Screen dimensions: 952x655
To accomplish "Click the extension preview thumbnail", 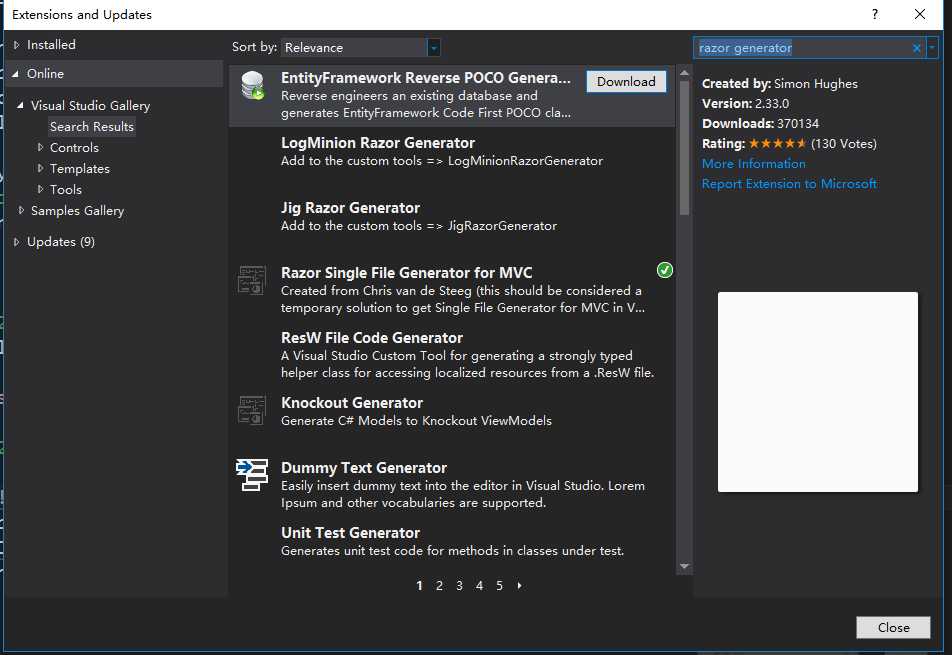I will click(818, 392).
